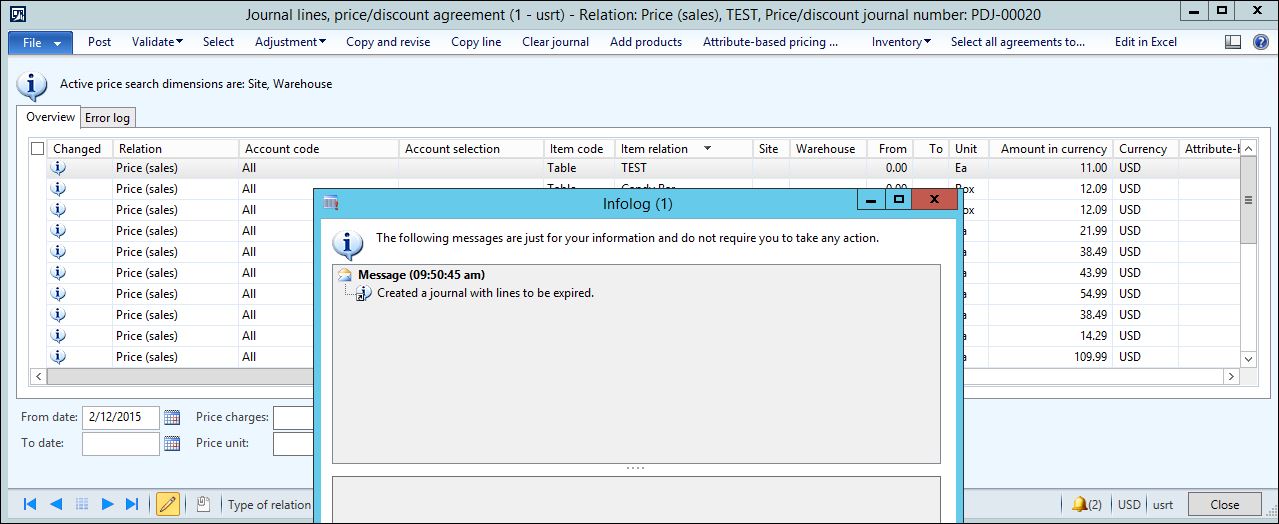Open From date calendar picker
This screenshot has width=1279, height=524.
pyautogui.click(x=172, y=417)
